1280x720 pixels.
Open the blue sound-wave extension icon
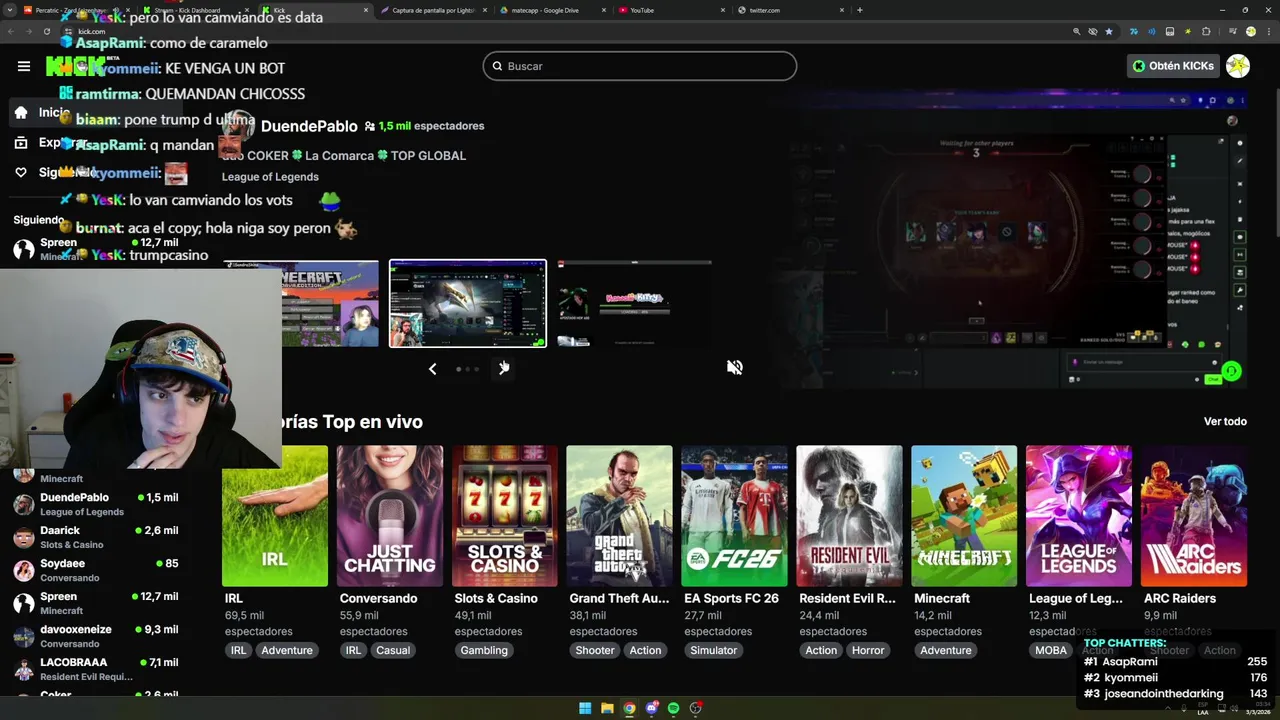[1152, 32]
